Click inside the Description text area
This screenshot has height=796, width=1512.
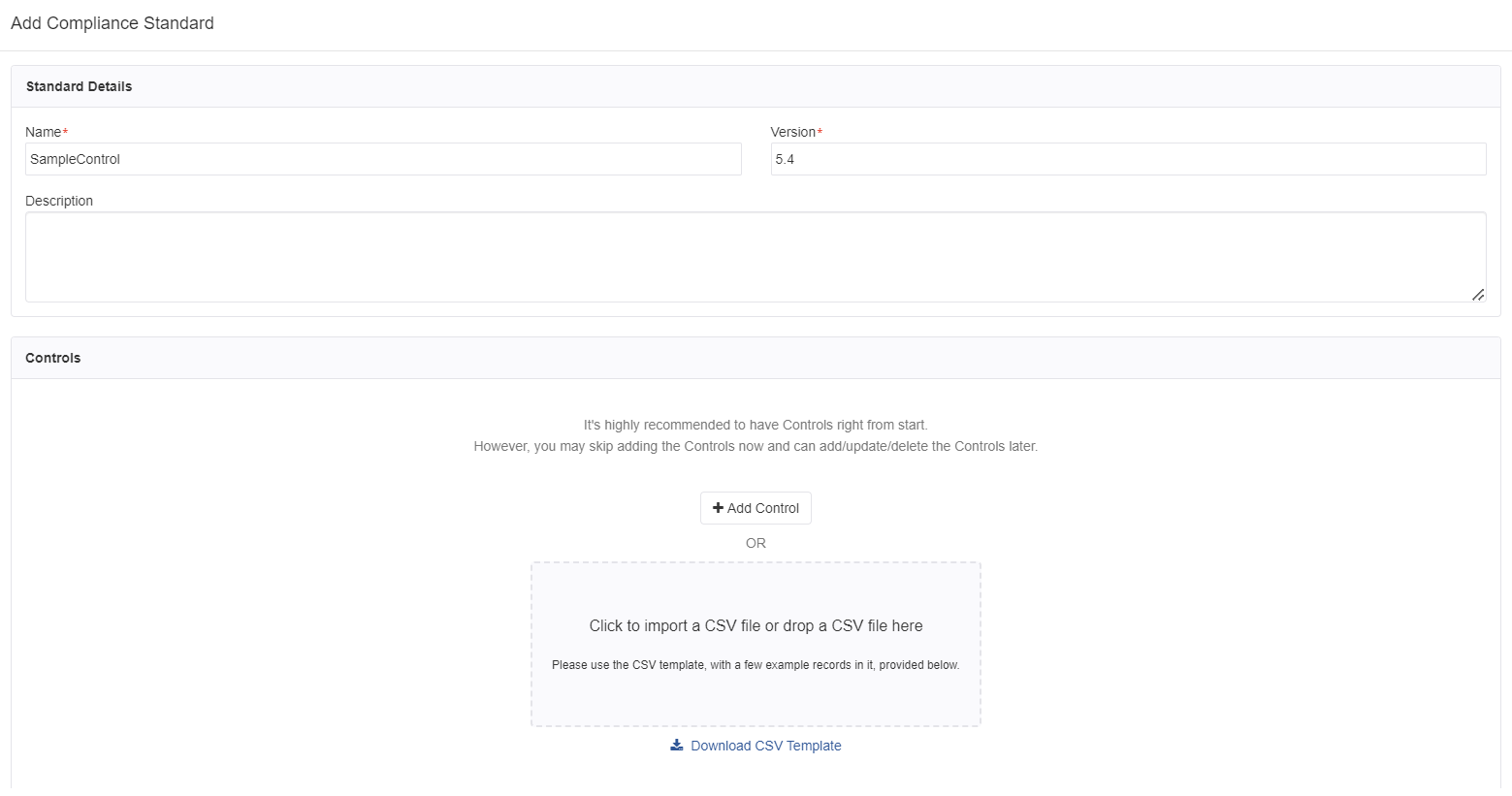tap(756, 257)
